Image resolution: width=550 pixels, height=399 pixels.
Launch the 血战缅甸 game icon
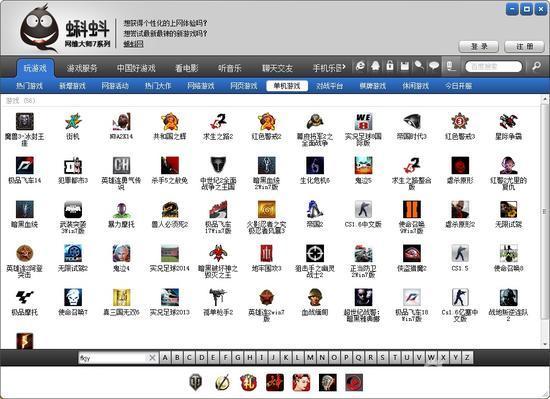tap(315, 297)
